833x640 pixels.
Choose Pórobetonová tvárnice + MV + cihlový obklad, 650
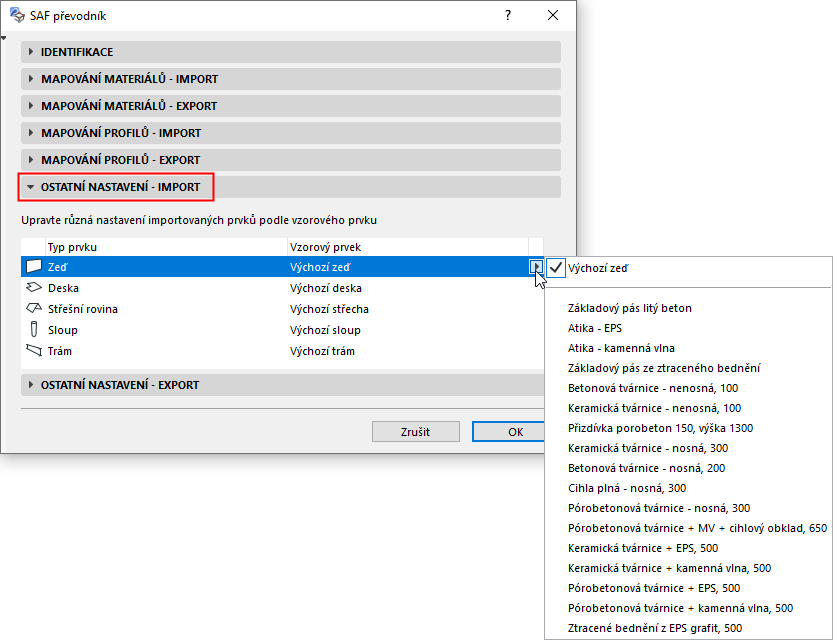pyautogui.click(x=697, y=528)
